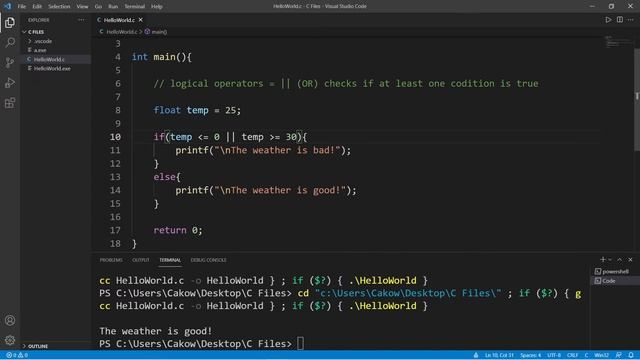Click the feedback icon in status bar
This screenshot has width=640, height=360.
click(619, 355)
